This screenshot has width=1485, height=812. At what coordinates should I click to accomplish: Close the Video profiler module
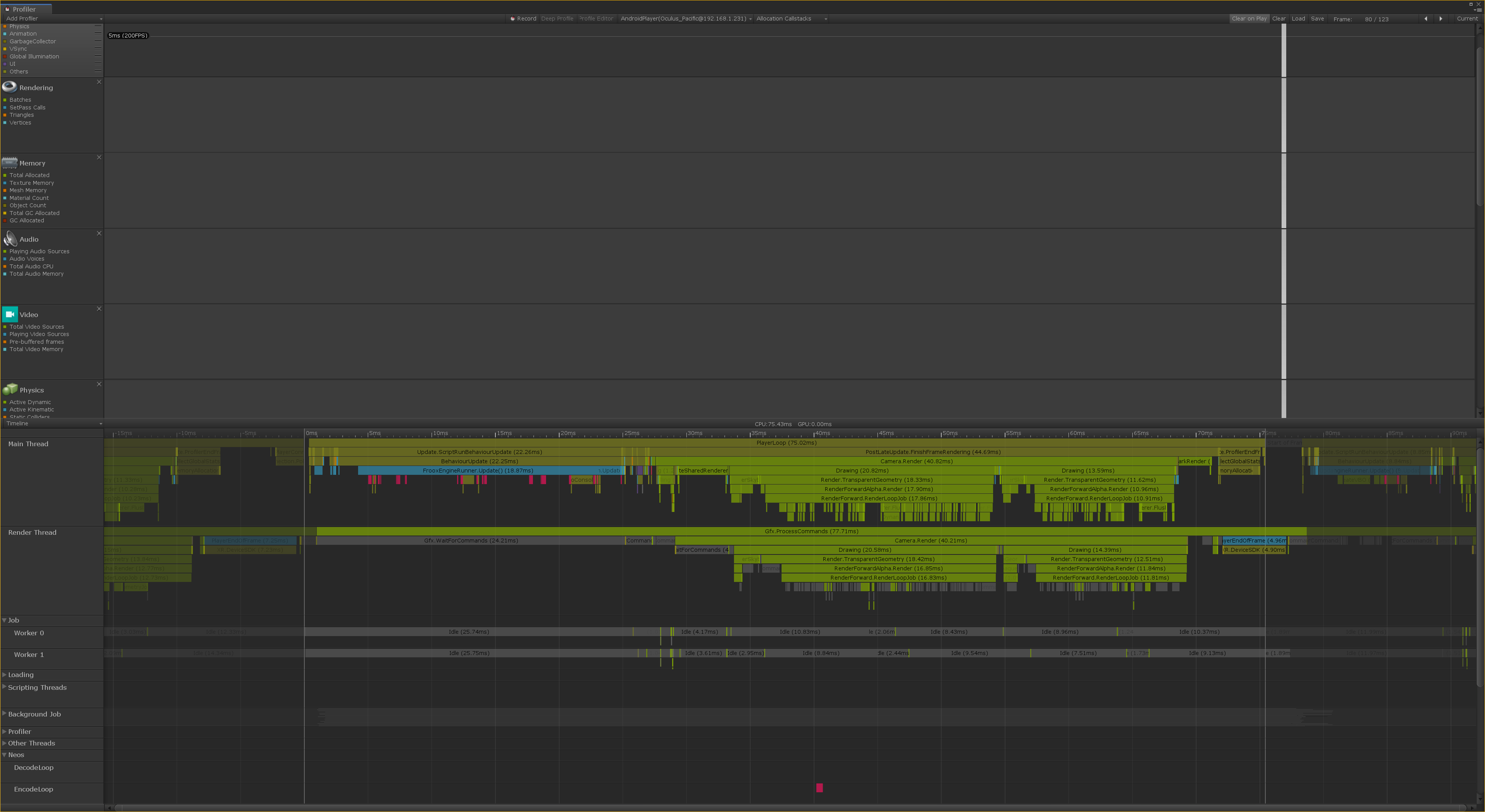pos(99,309)
